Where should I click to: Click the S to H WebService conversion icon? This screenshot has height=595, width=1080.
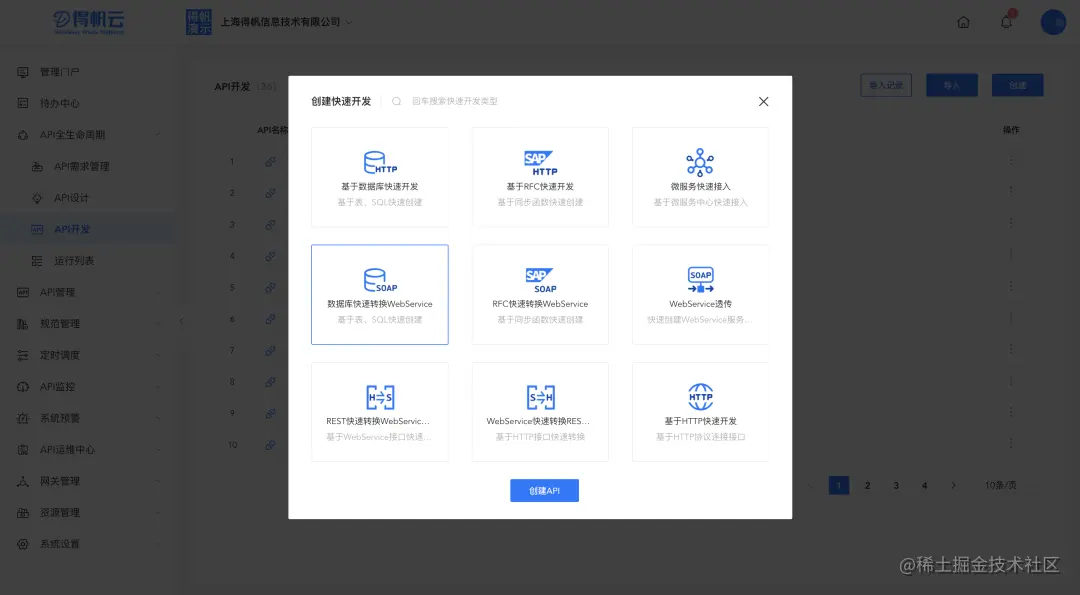pos(541,397)
